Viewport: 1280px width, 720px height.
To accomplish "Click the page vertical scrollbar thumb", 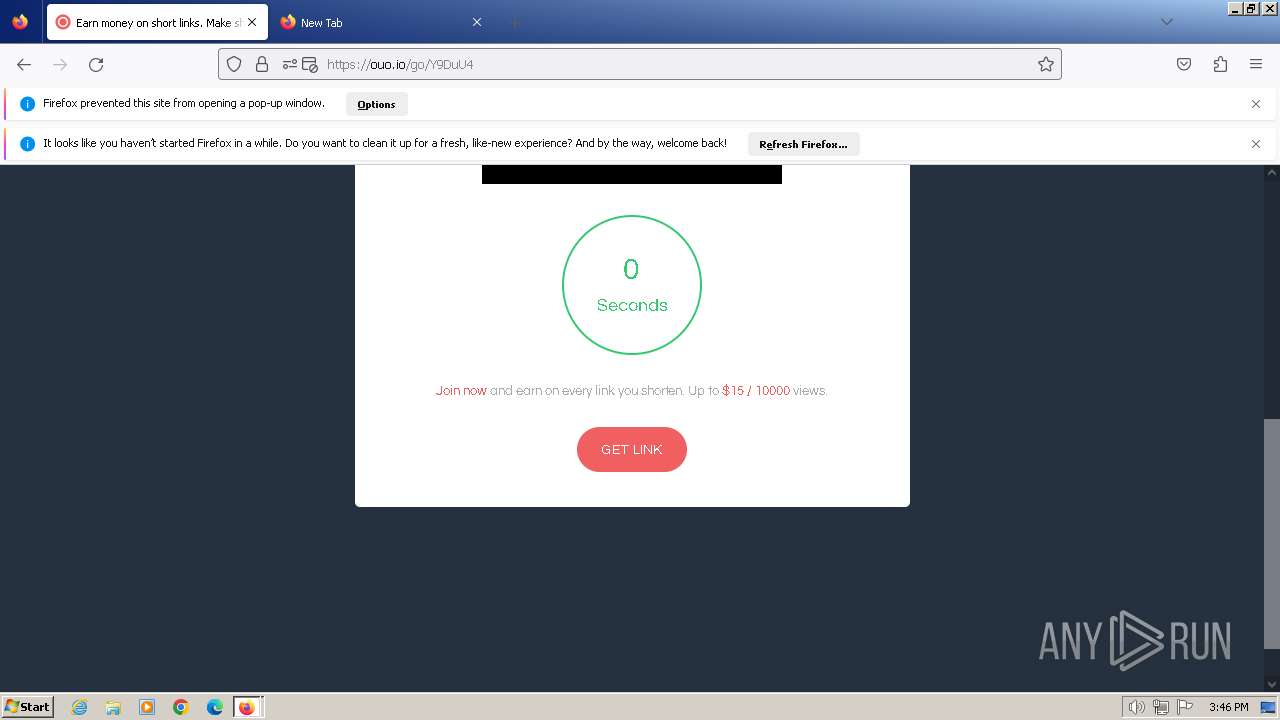I will pos(1271,534).
